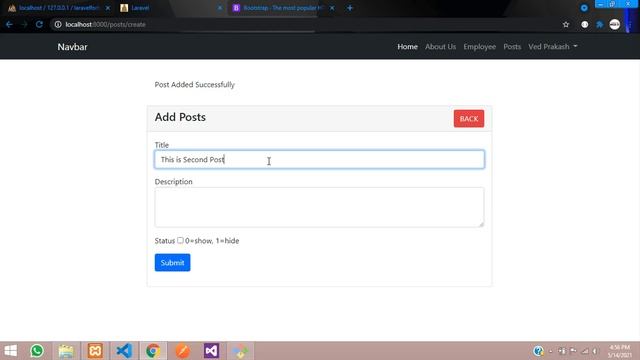
Task: Click the help question mark tray icon
Action: (538, 351)
